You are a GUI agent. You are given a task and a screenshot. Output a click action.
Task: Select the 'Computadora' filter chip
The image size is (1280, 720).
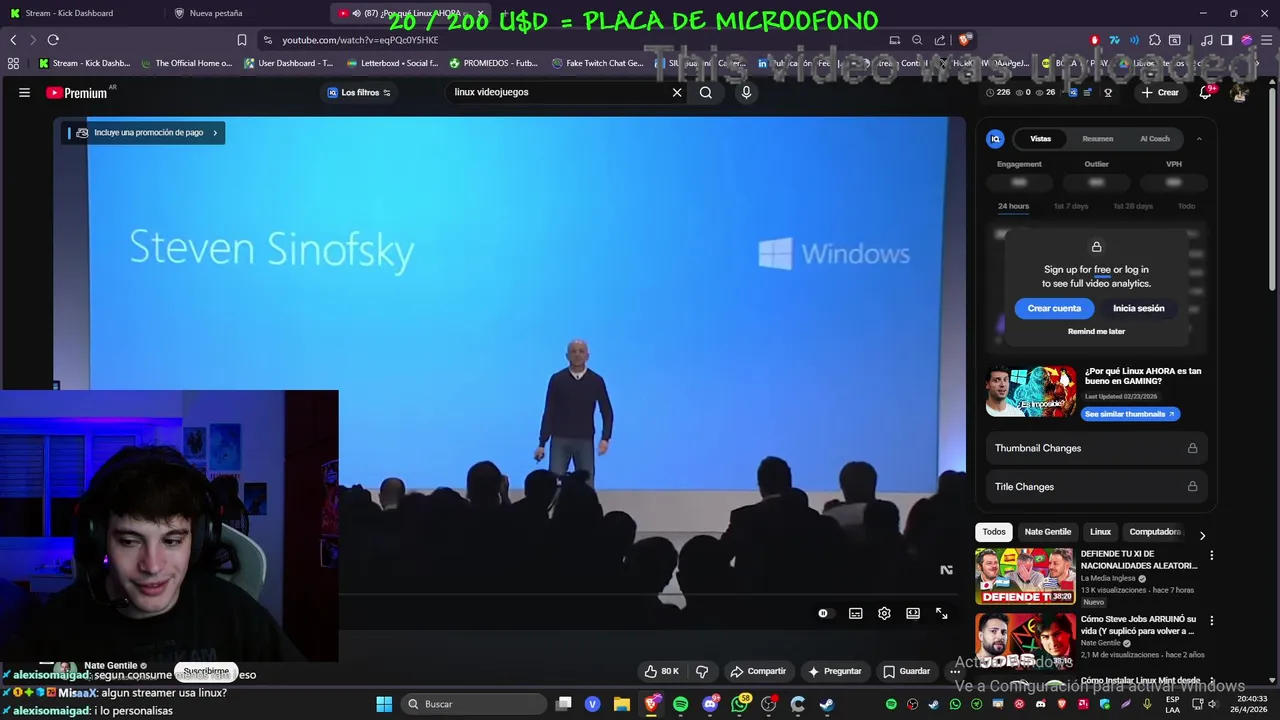coord(1155,532)
